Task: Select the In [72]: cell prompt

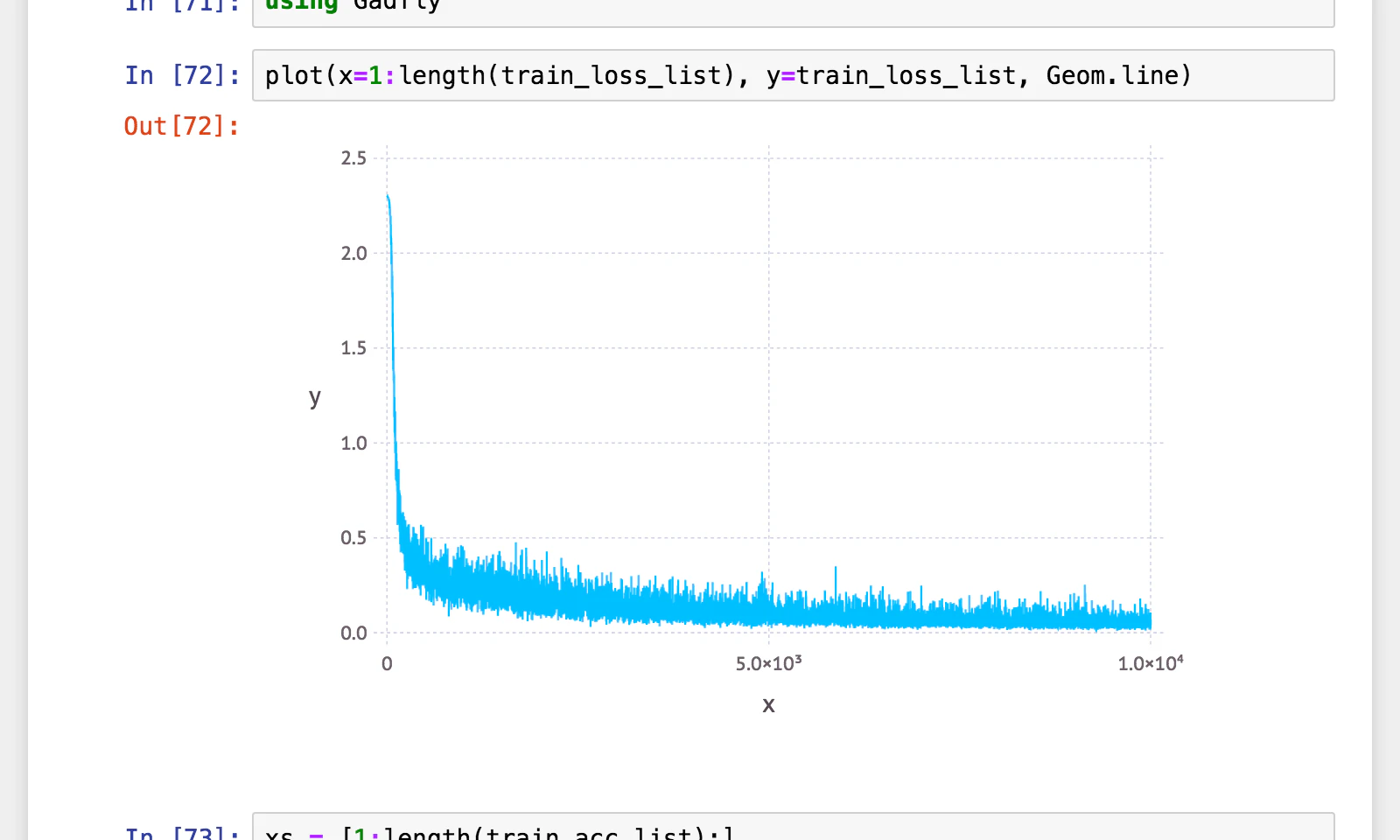Action: [182, 75]
